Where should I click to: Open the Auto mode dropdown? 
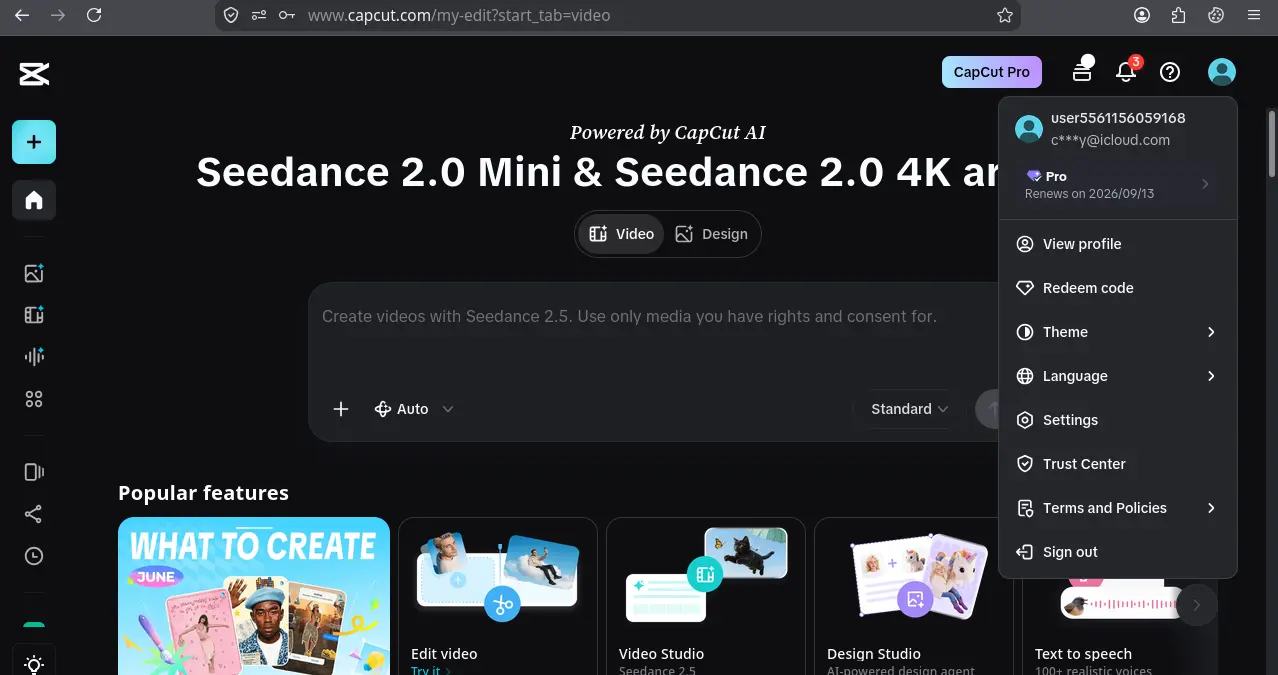tap(414, 409)
